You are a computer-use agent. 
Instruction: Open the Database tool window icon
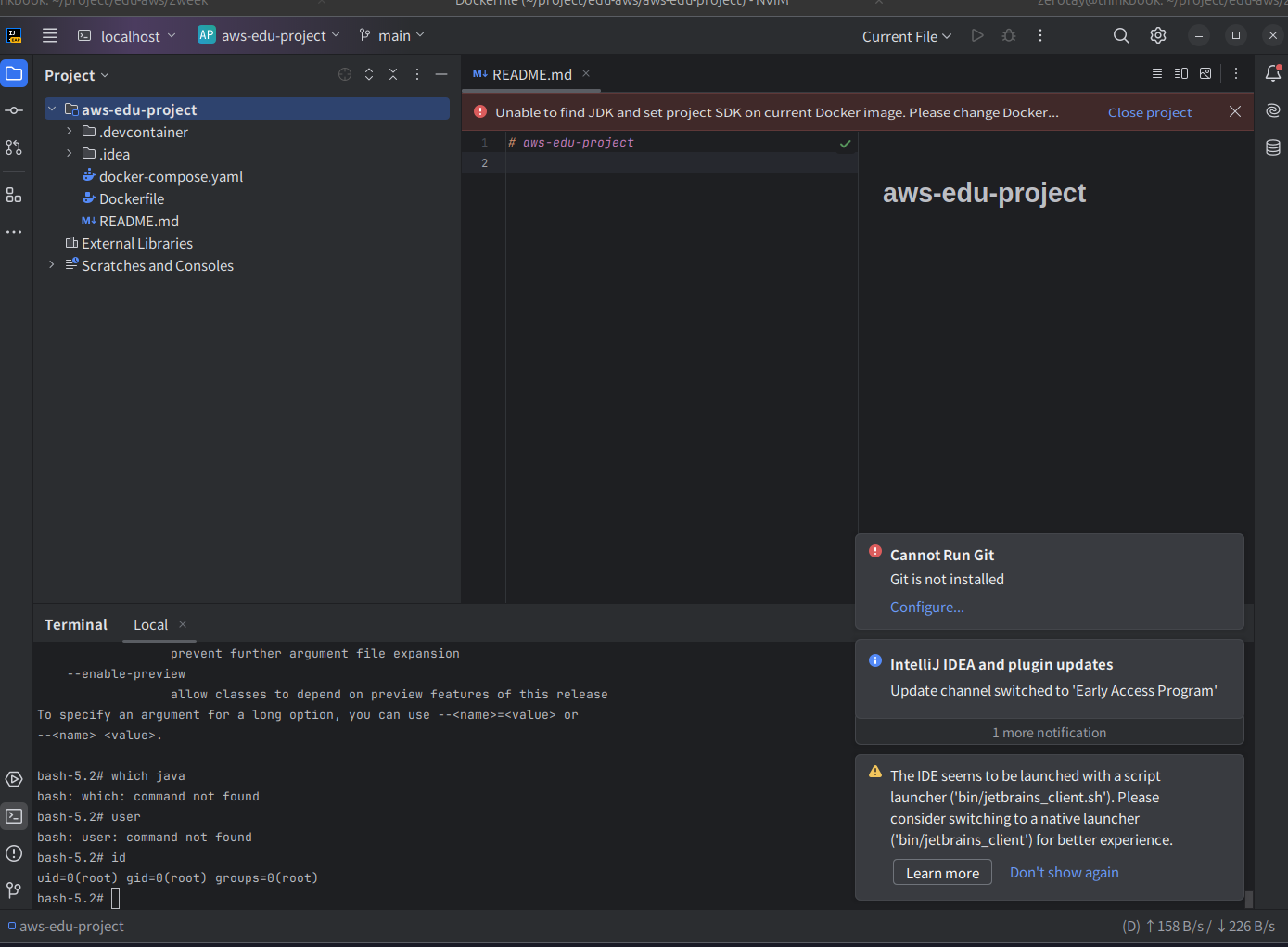(x=1273, y=147)
